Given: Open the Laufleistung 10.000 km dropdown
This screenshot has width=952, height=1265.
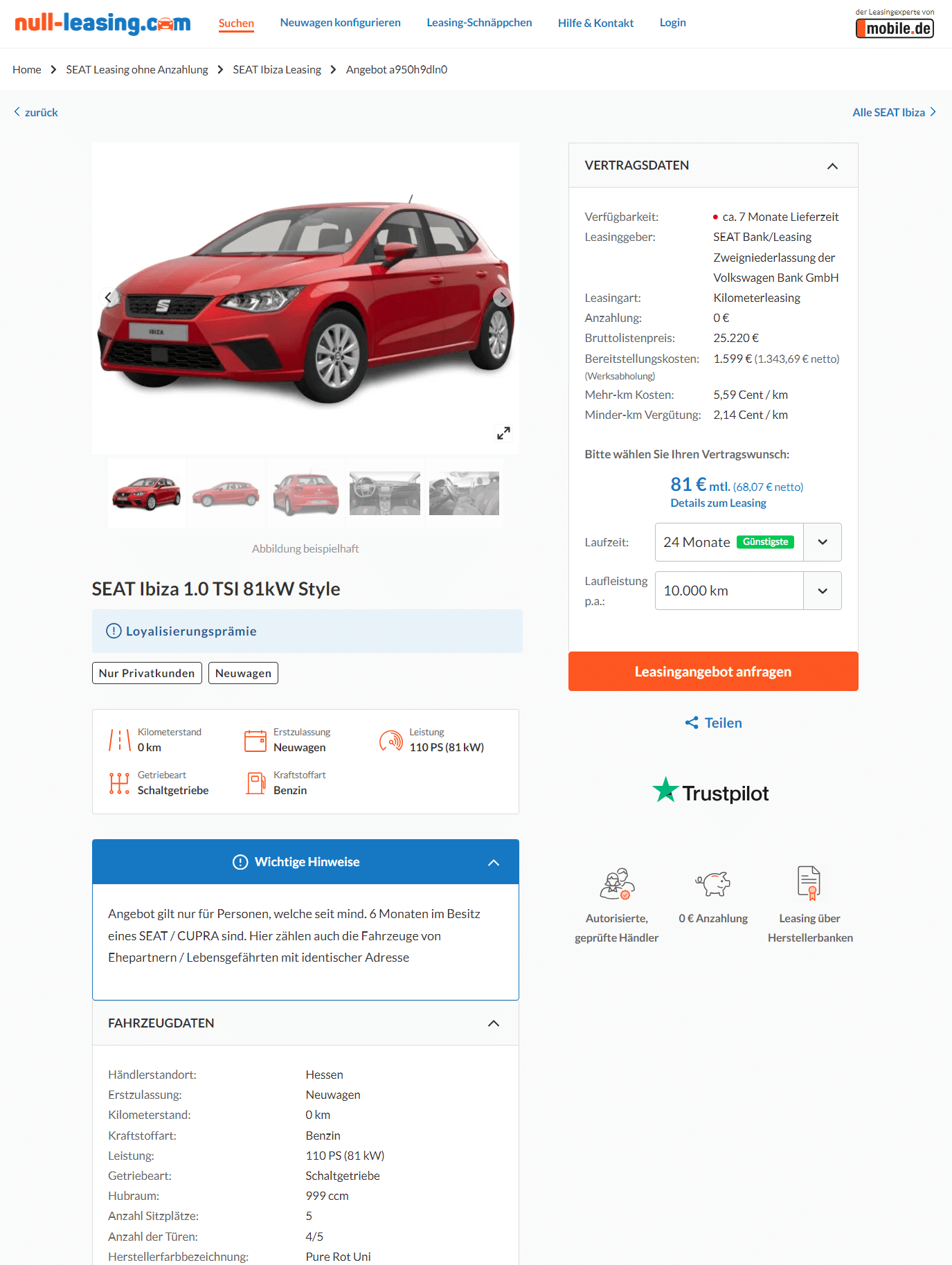Looking at the screenshot, I should coord(748,591).
